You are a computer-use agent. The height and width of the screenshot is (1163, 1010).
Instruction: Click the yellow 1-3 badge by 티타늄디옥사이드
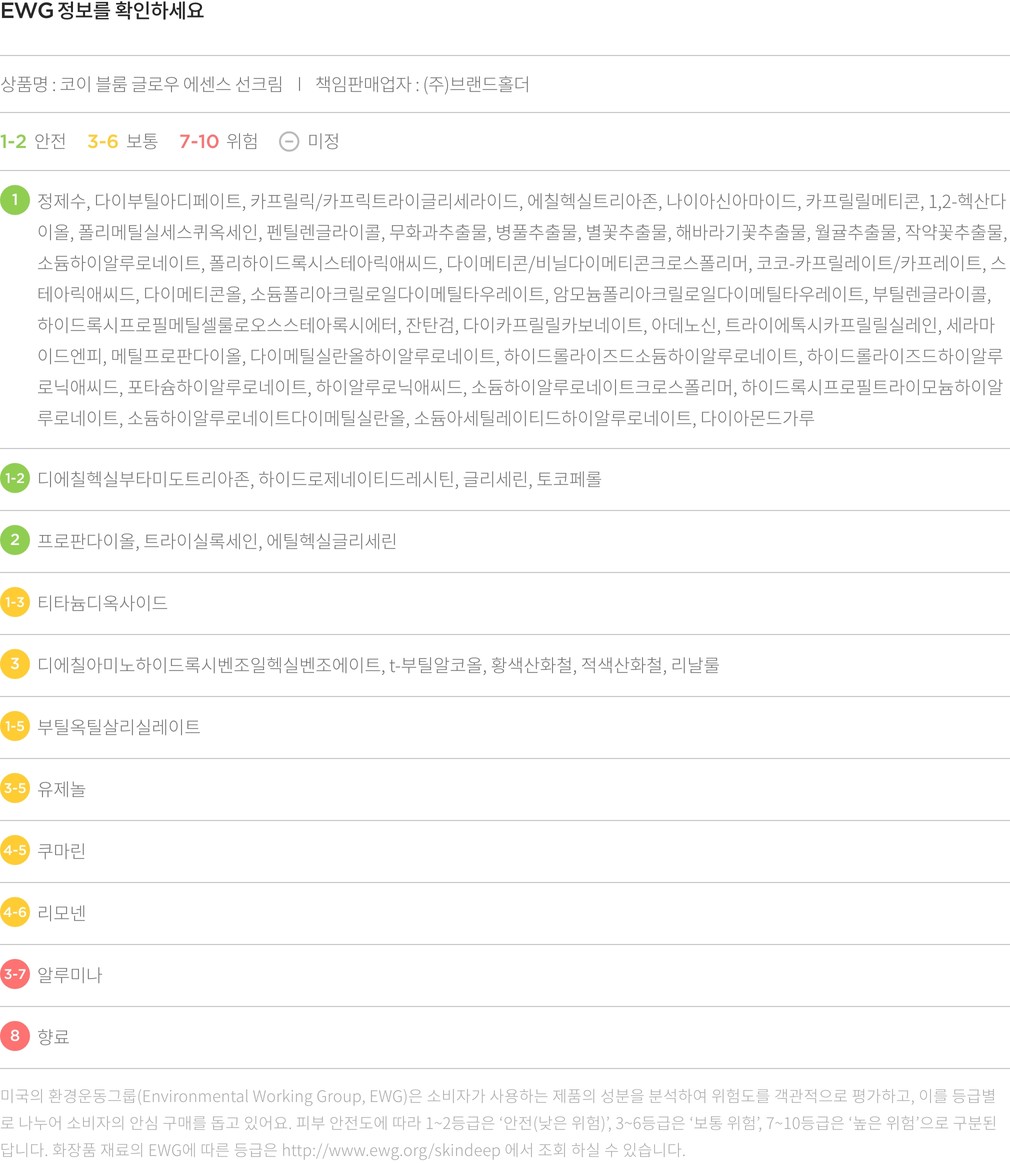click(x=15, y=603)
